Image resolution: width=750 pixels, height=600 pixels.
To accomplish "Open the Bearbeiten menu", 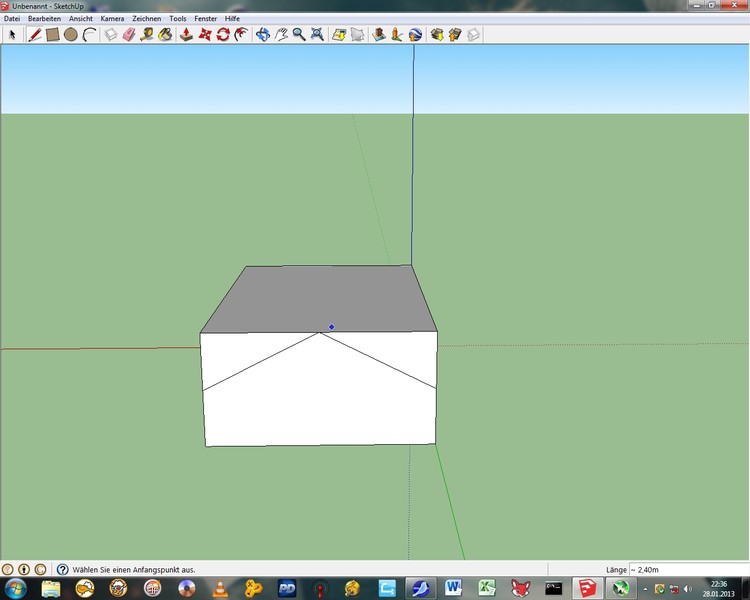I will (x=44, y=19).
